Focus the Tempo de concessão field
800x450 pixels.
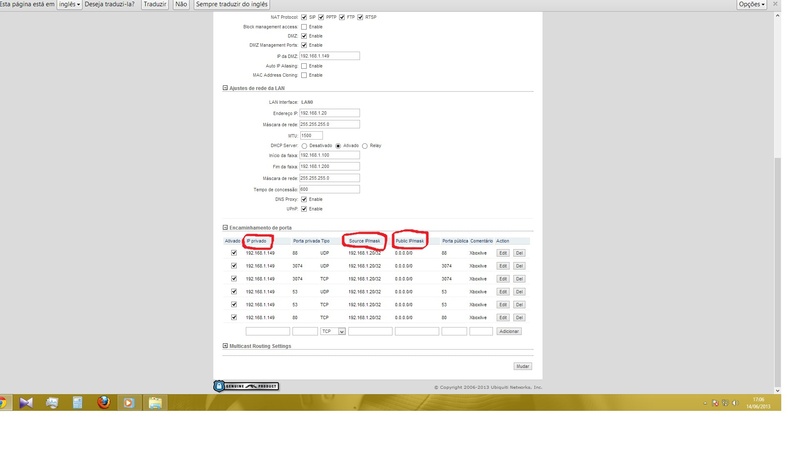point(330,189)
